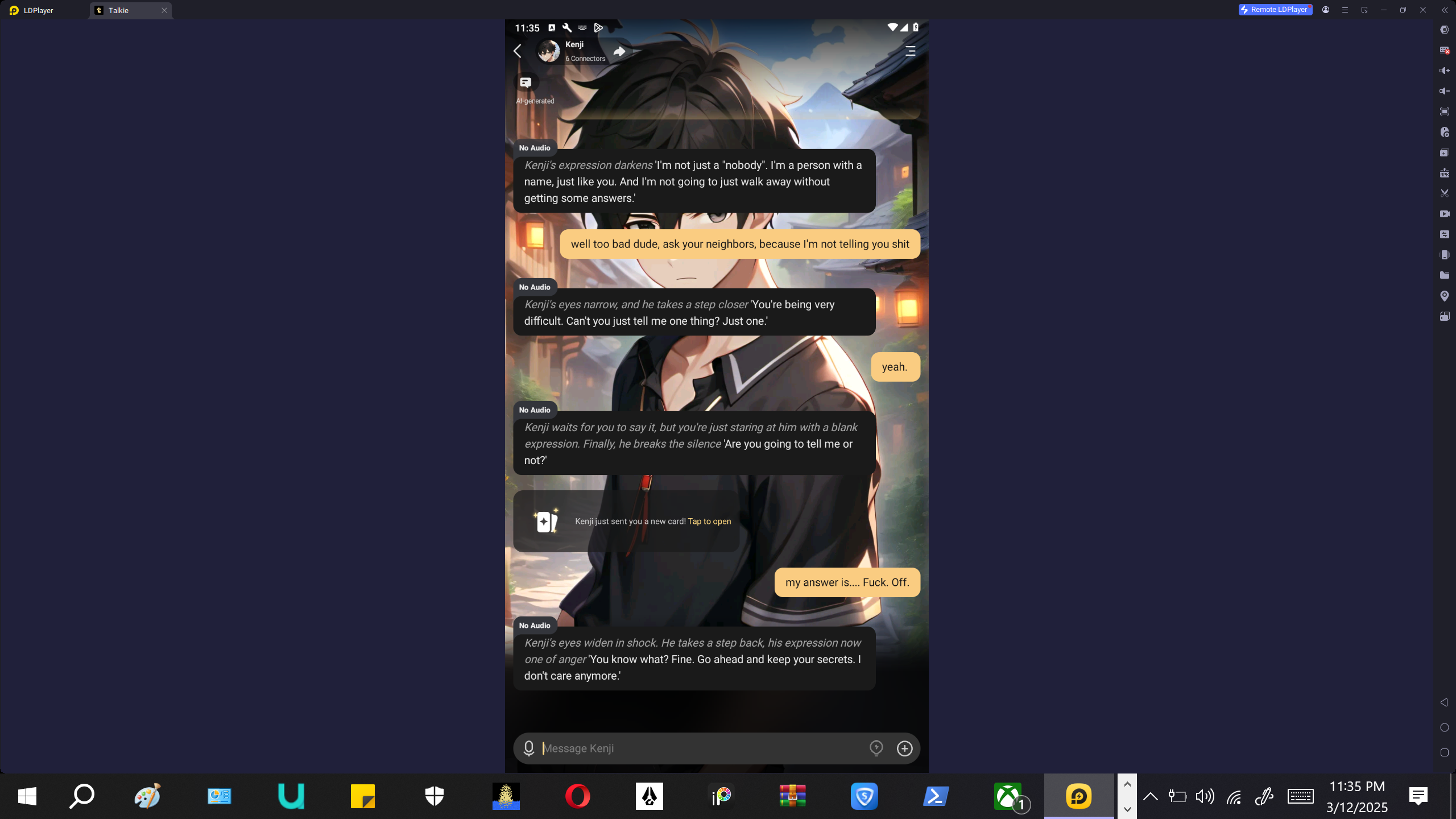Image resolution: width=1456 pixels, height=819 pixels.
Task: Open Xbox app from the taskbar
Action: [x=1008, y=796]
